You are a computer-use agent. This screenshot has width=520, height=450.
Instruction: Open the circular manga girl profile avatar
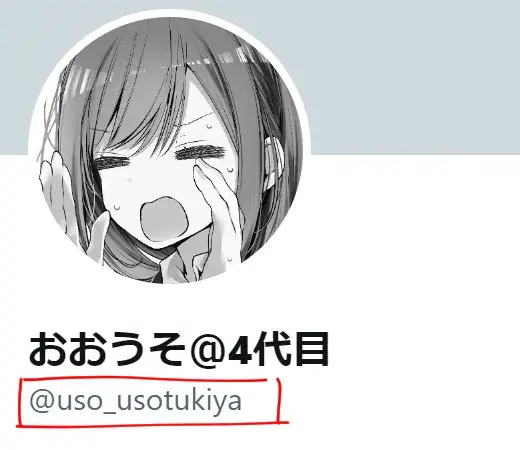(x=169, y=150)
